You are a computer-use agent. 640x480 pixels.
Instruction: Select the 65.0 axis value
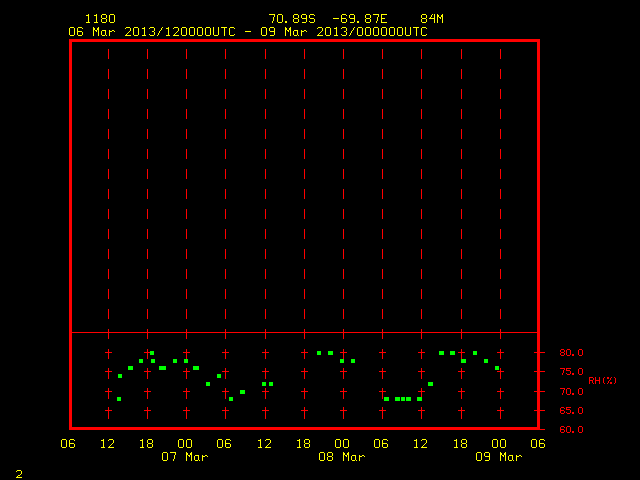click(x=571, y=411)
